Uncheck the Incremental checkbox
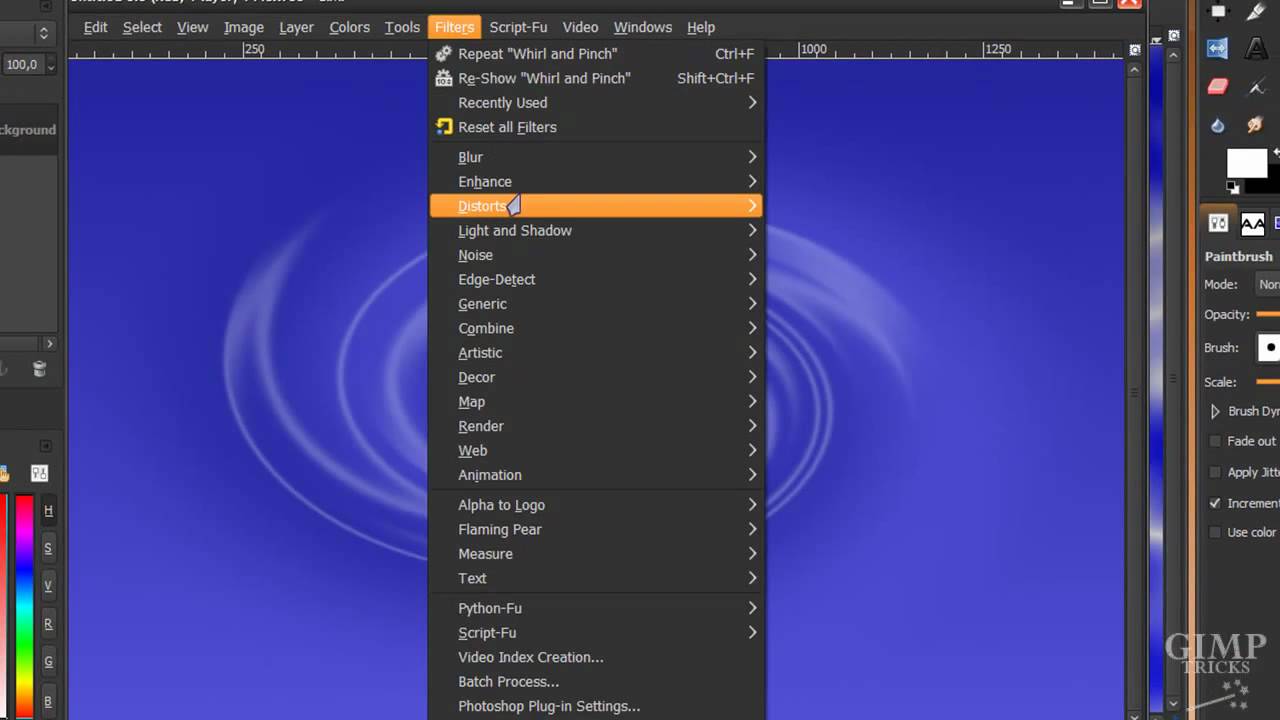 (1215, 503)
